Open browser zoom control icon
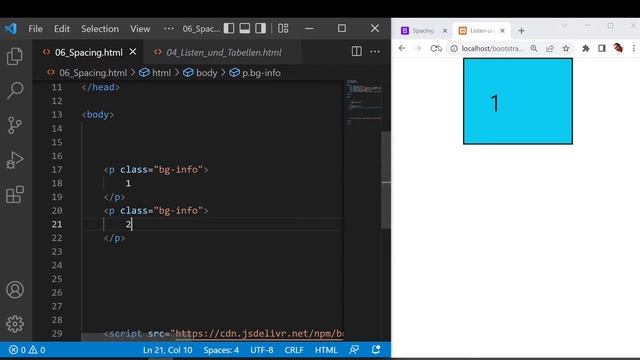 pos(534,48)
